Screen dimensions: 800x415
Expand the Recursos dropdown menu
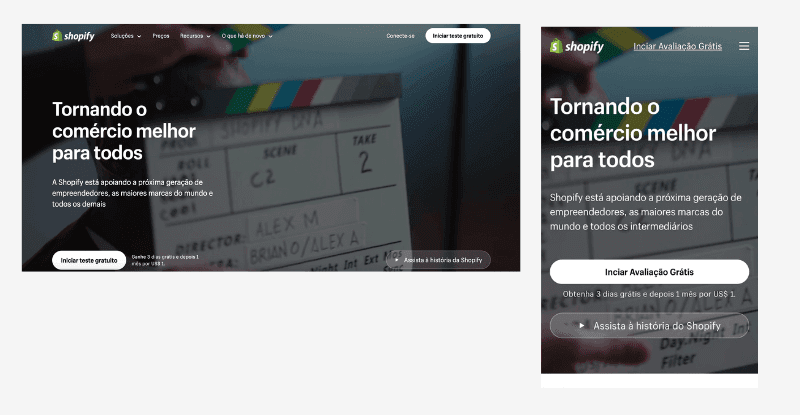pos(194,36)
